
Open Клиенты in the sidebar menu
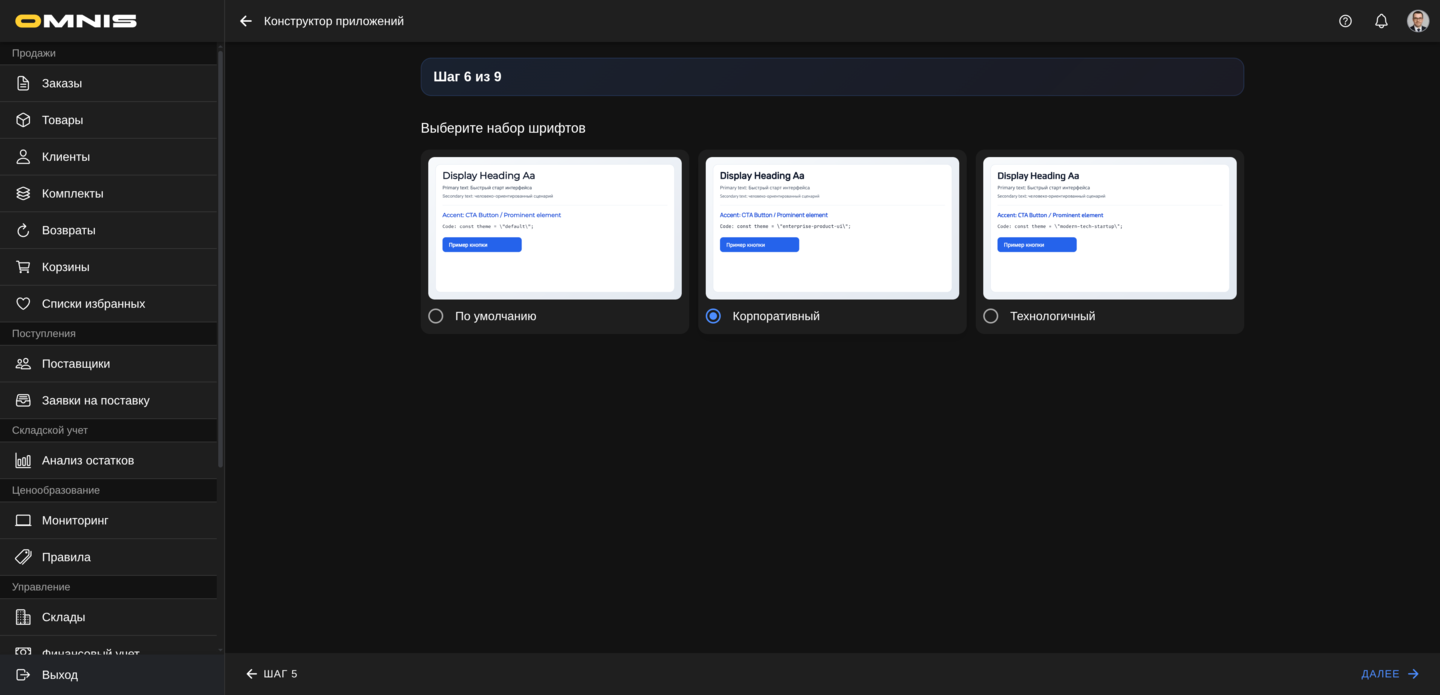tap(66, 157)
